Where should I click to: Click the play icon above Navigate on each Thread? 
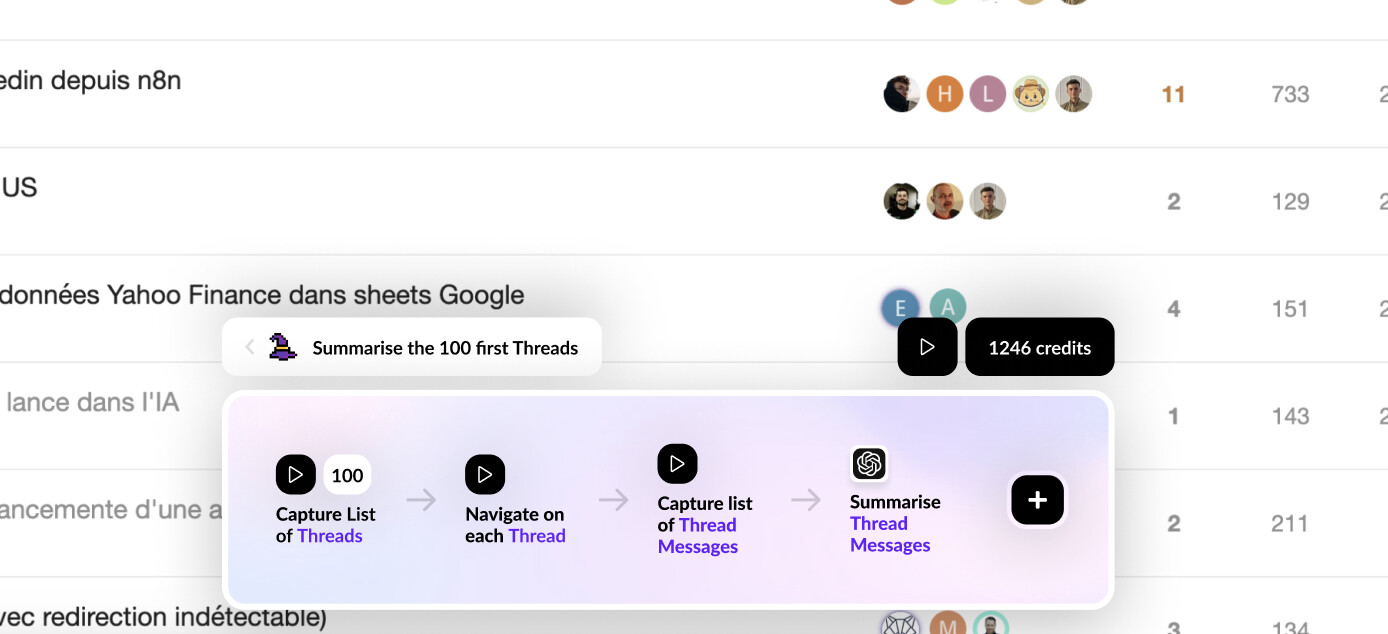tap(485, 475)
